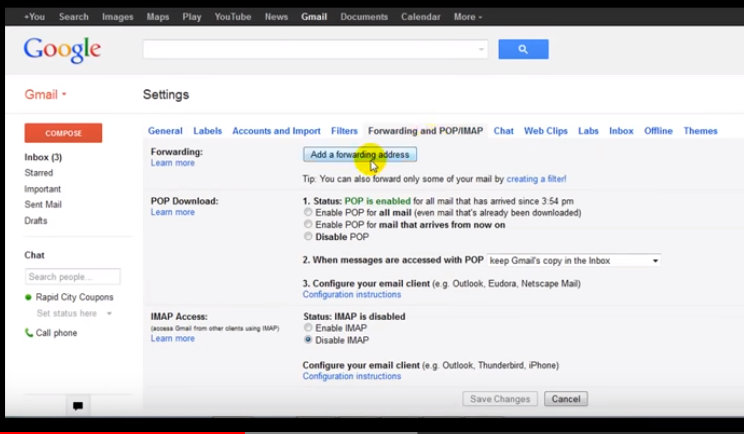Open Play in the top navigation bar

click(192, 17)
